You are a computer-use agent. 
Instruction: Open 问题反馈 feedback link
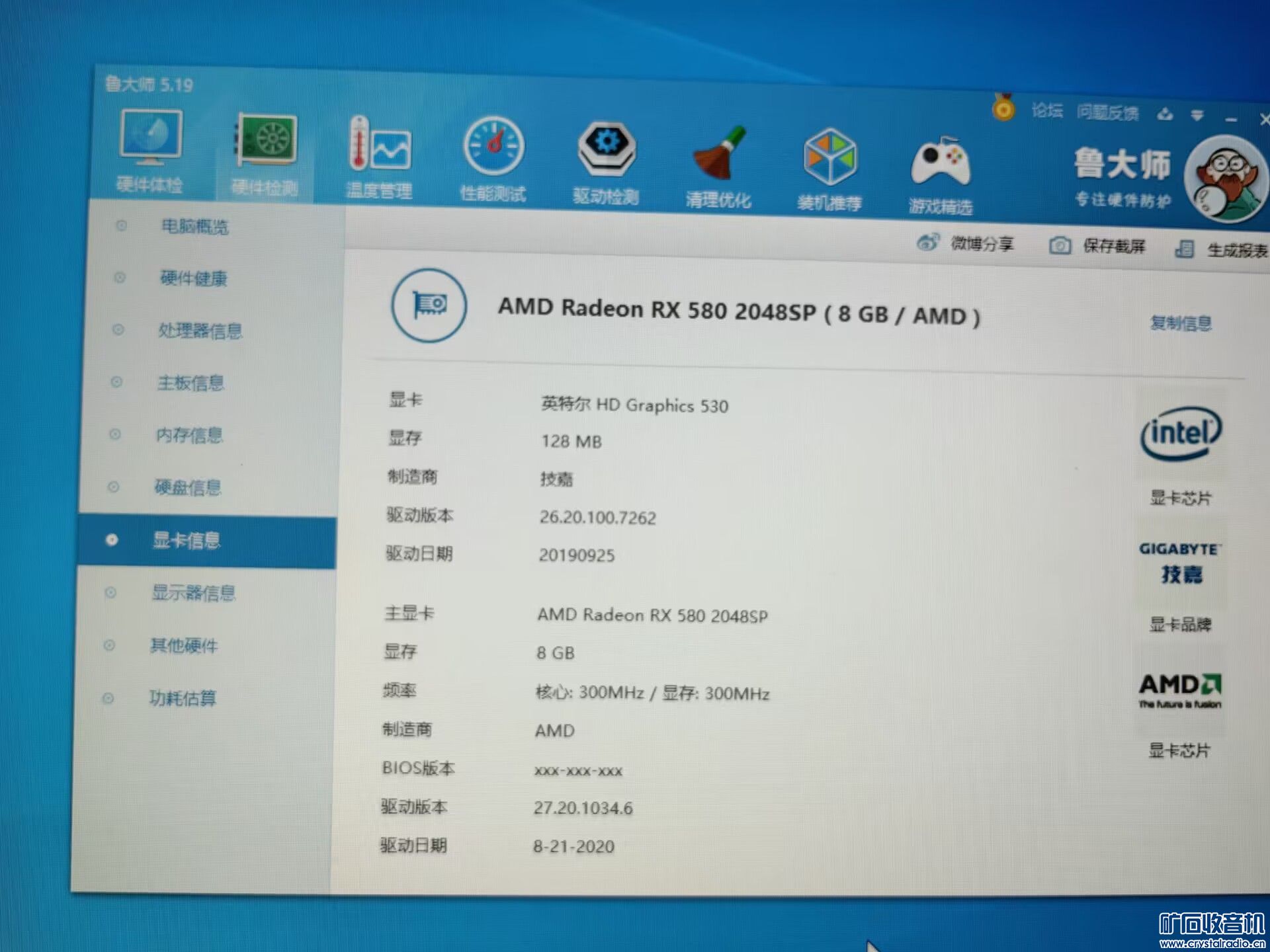tap(1107, 113)
